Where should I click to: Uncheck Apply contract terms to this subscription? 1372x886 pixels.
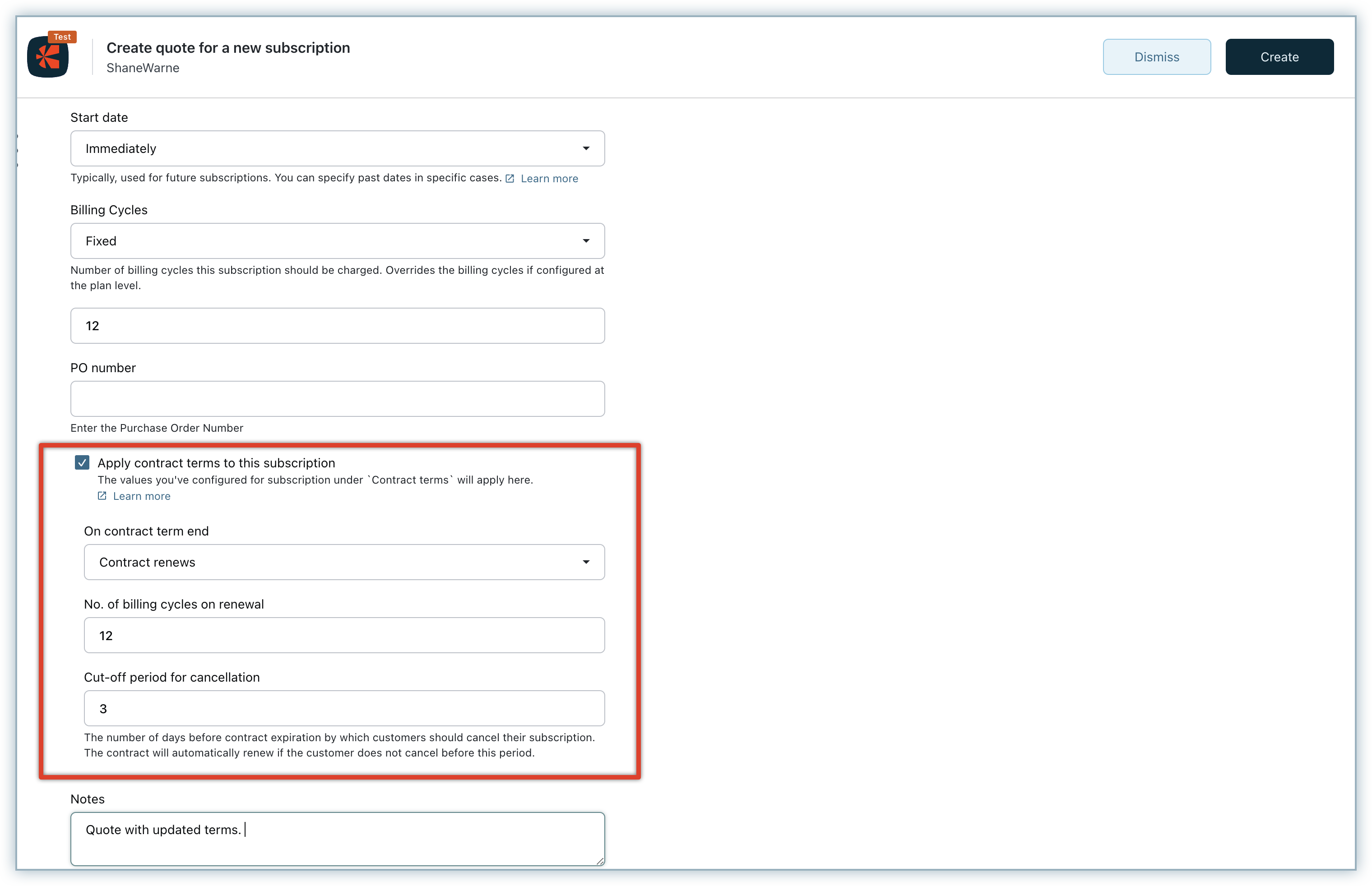(82, 462)
